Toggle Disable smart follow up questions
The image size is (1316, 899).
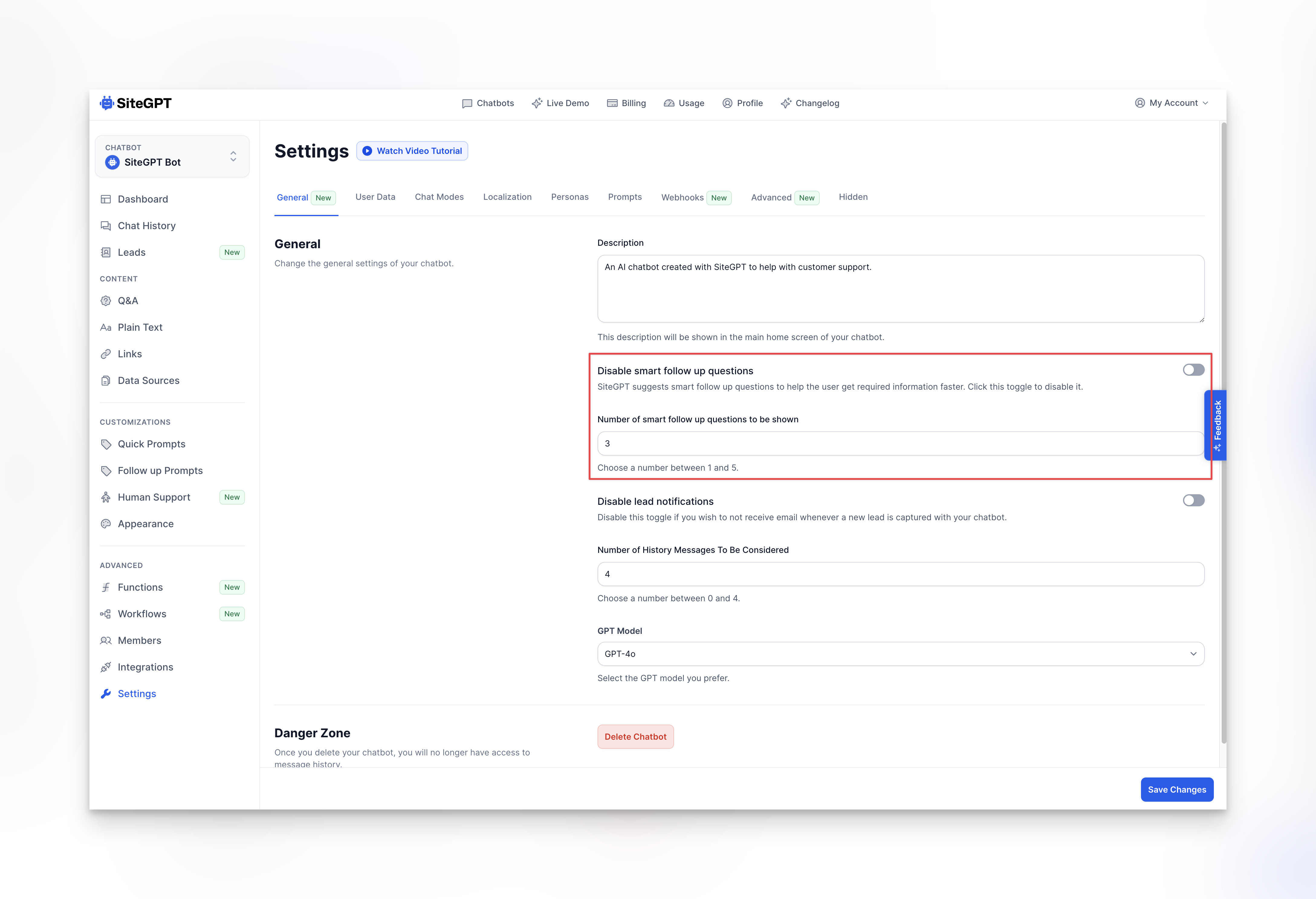pos(1193,370)
